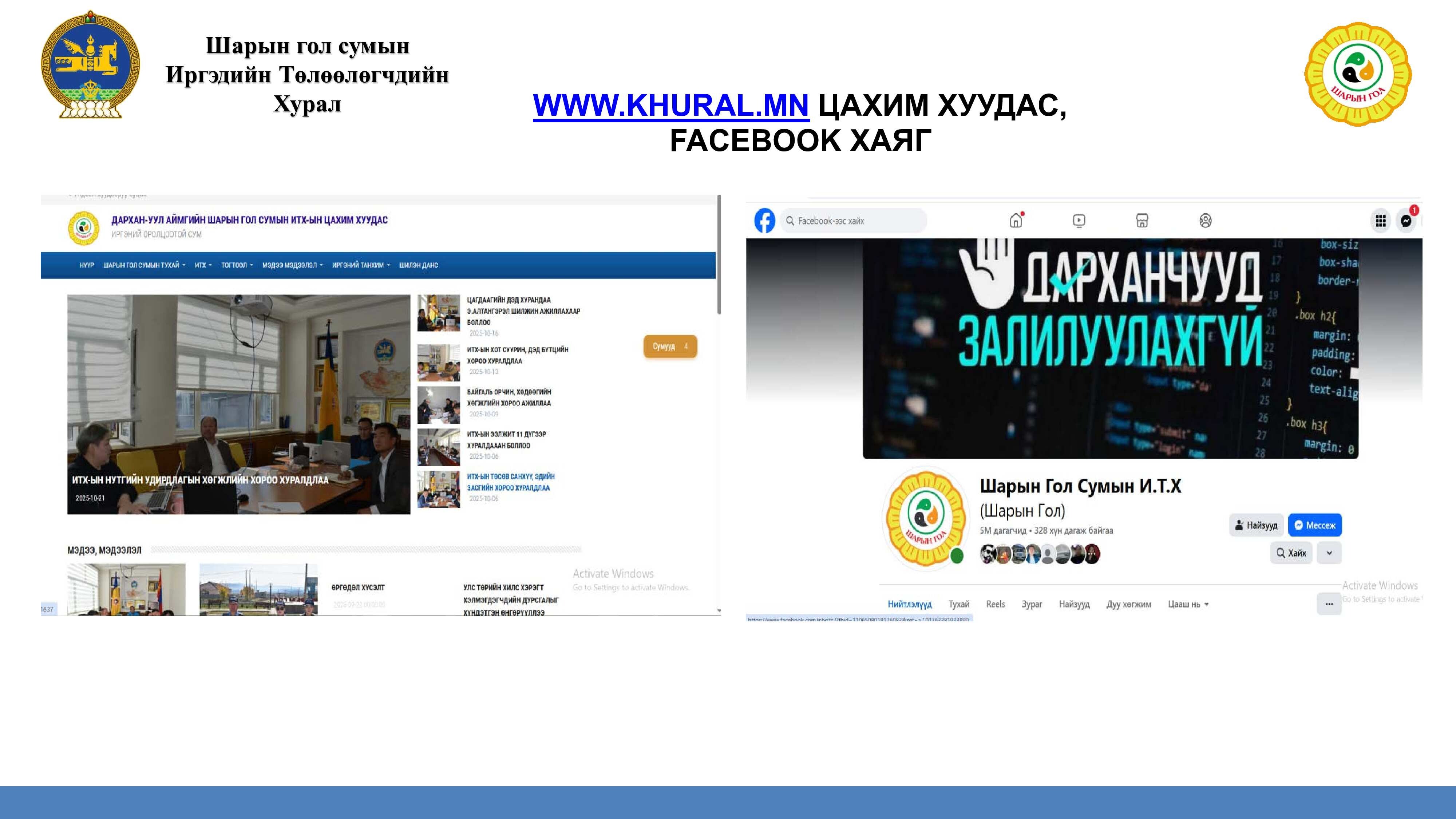Click the website vertical scrollbar
Screen dimensions: 1456x819
click(719, 254)
